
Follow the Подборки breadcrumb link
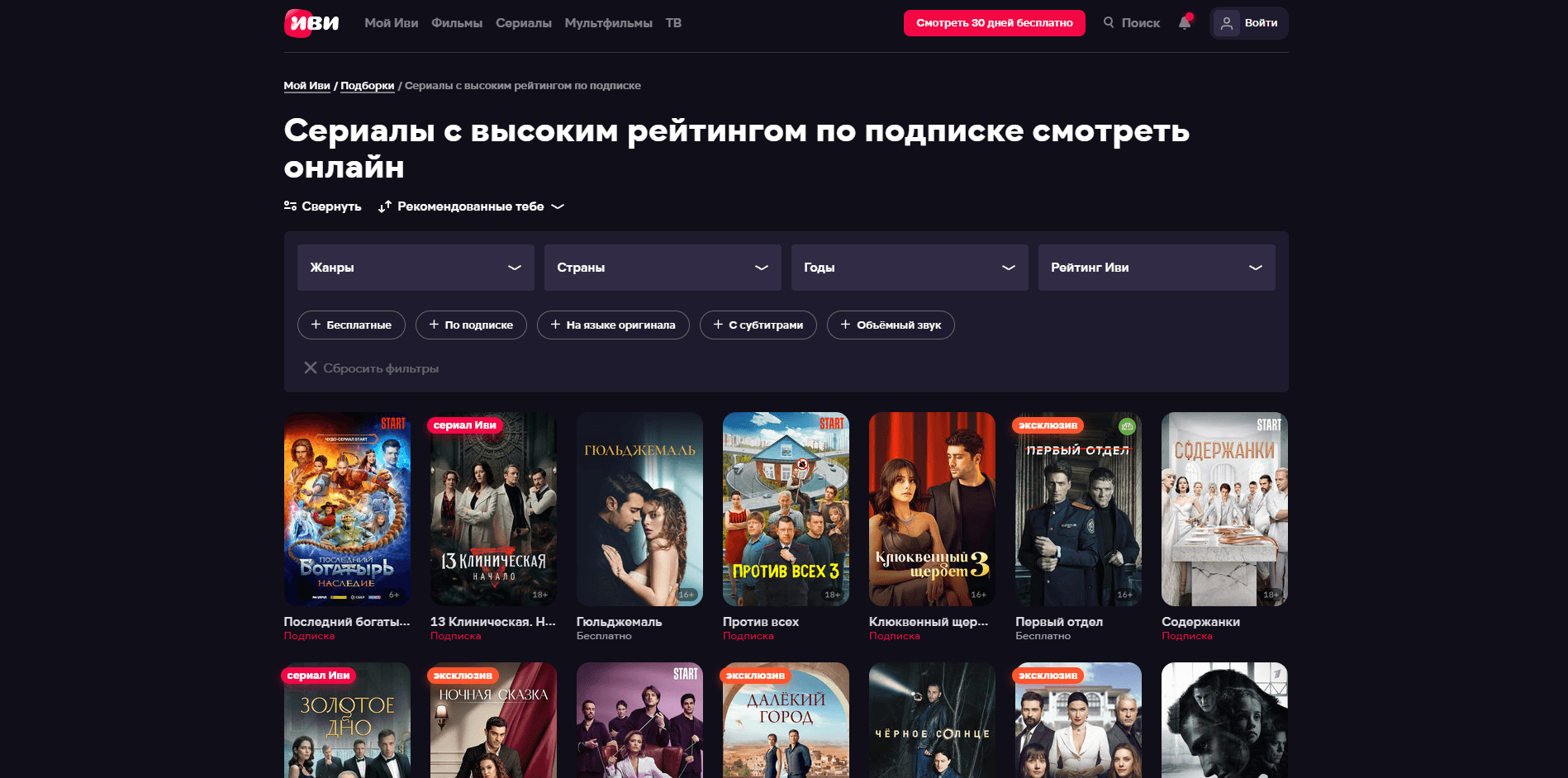(368, 86)
